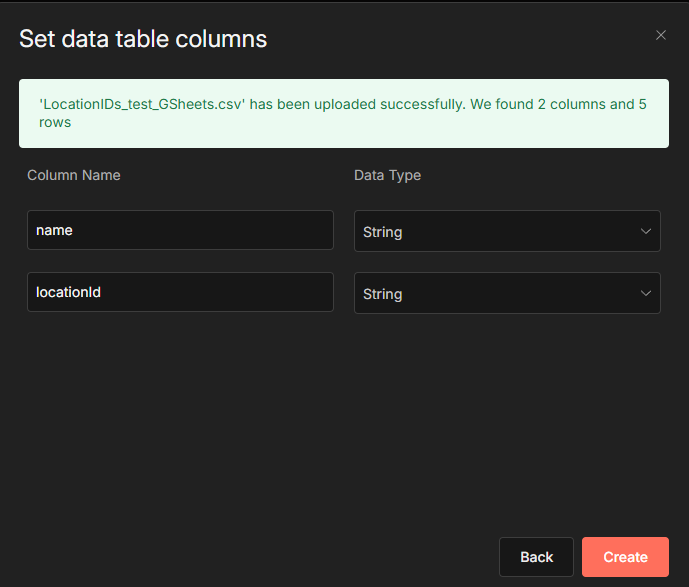Image resolution: width=689 pixels, height=587 pixels.
Task: Click the 'Data Type' header label
Action: pos(387,175)
